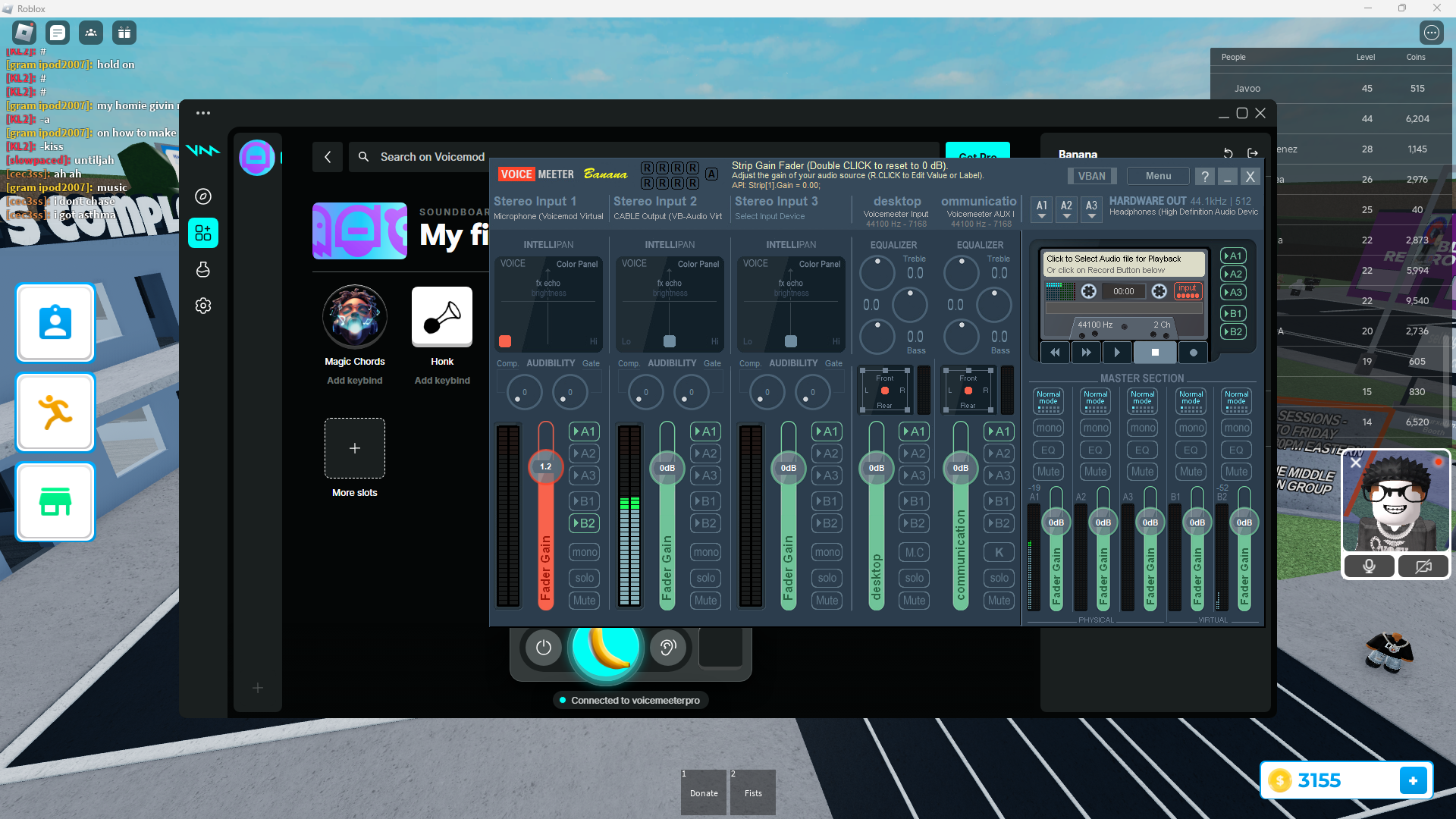Select Voicemod soundboard sidebar icon
1456x819 pixels.
pos(203,233)
